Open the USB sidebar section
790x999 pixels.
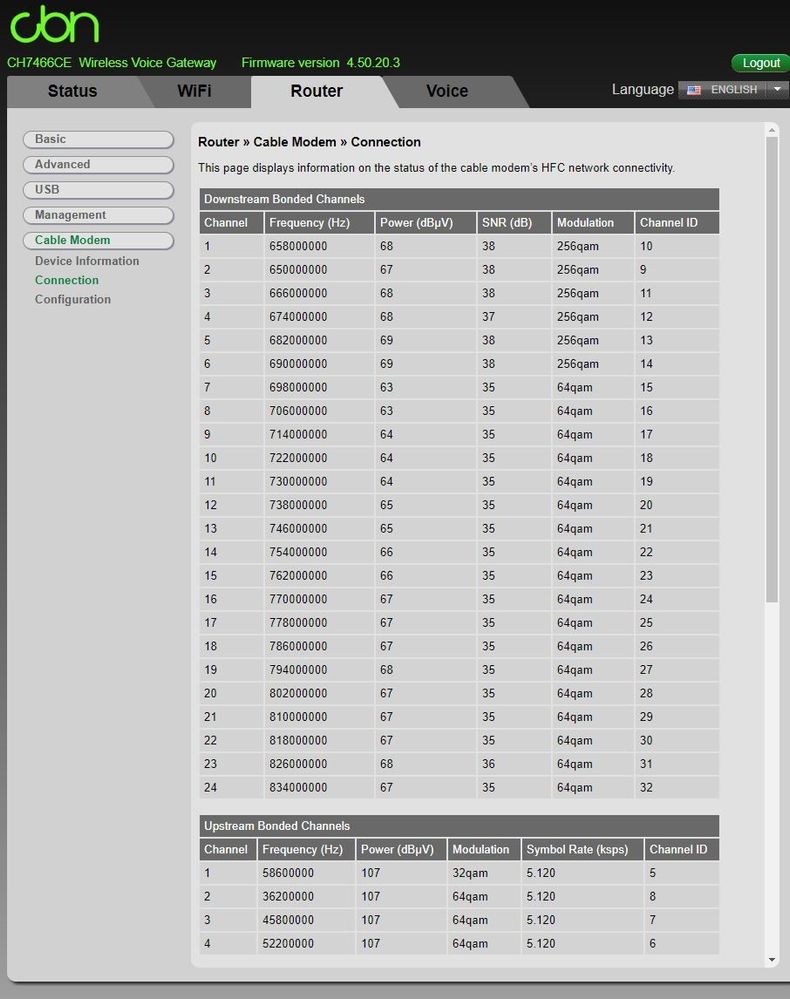[98, 190]
